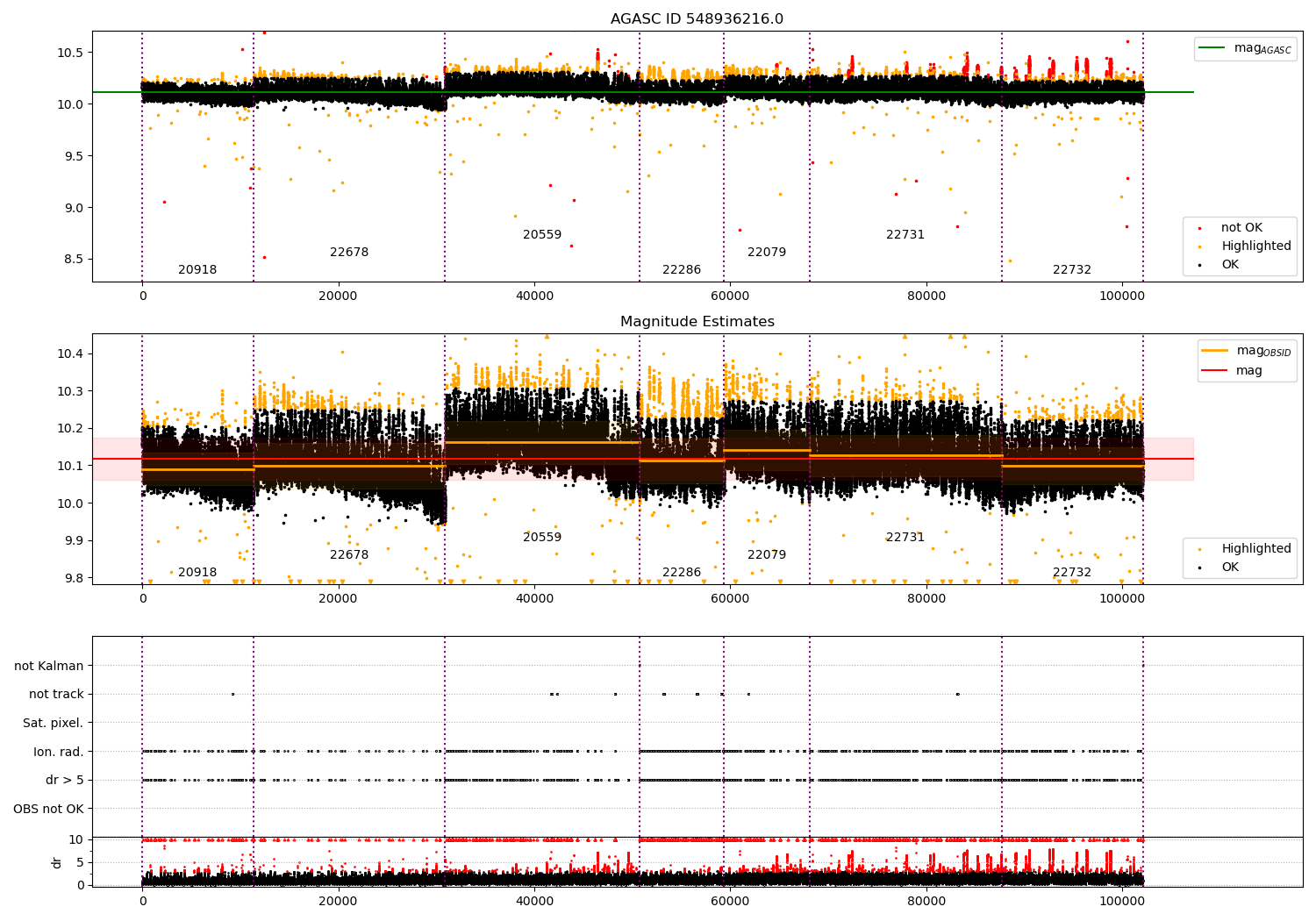Click obsid label 20918 in the top plot

point(197,269)
